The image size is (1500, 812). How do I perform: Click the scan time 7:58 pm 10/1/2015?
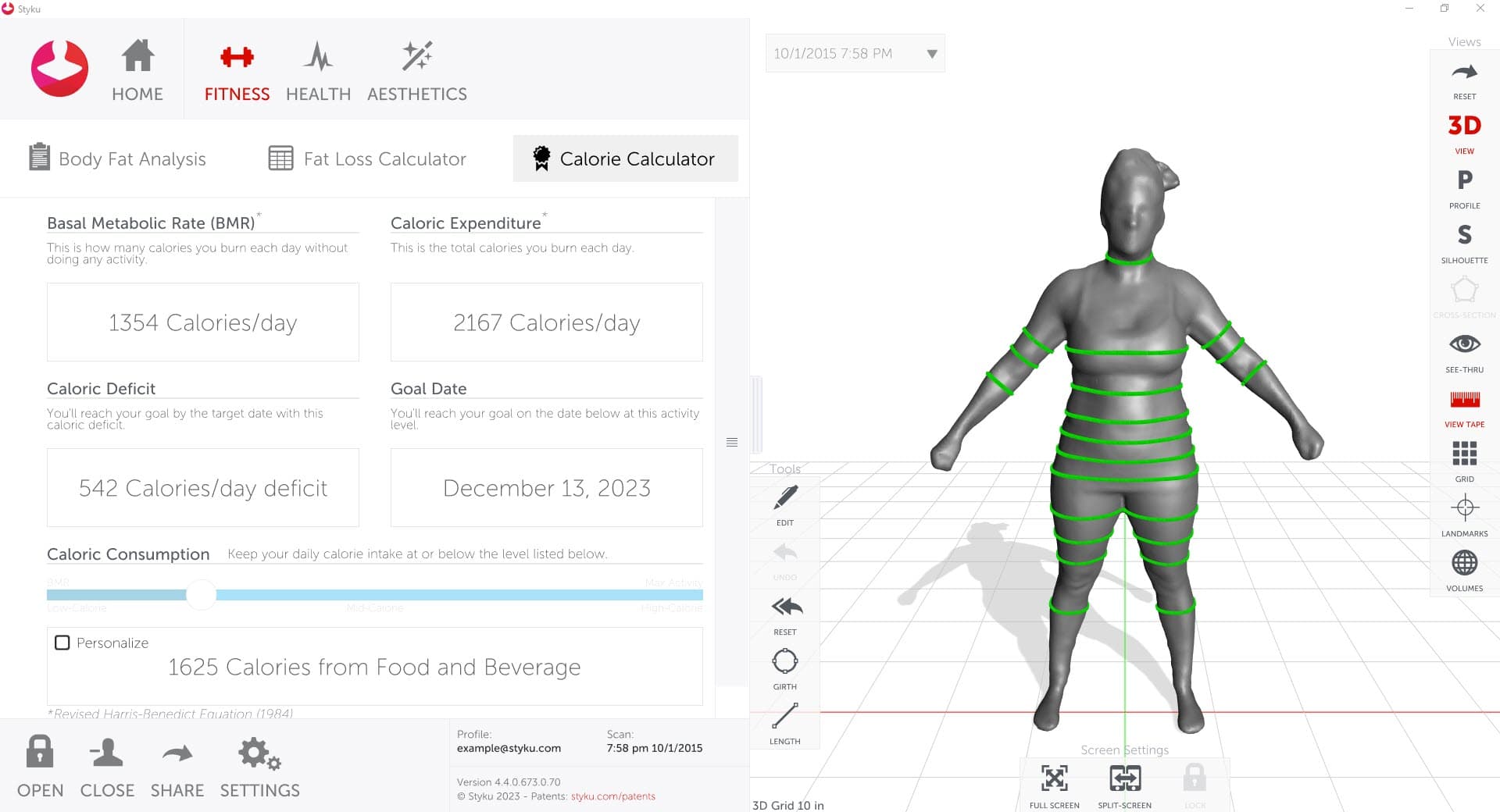coord(655,748)
